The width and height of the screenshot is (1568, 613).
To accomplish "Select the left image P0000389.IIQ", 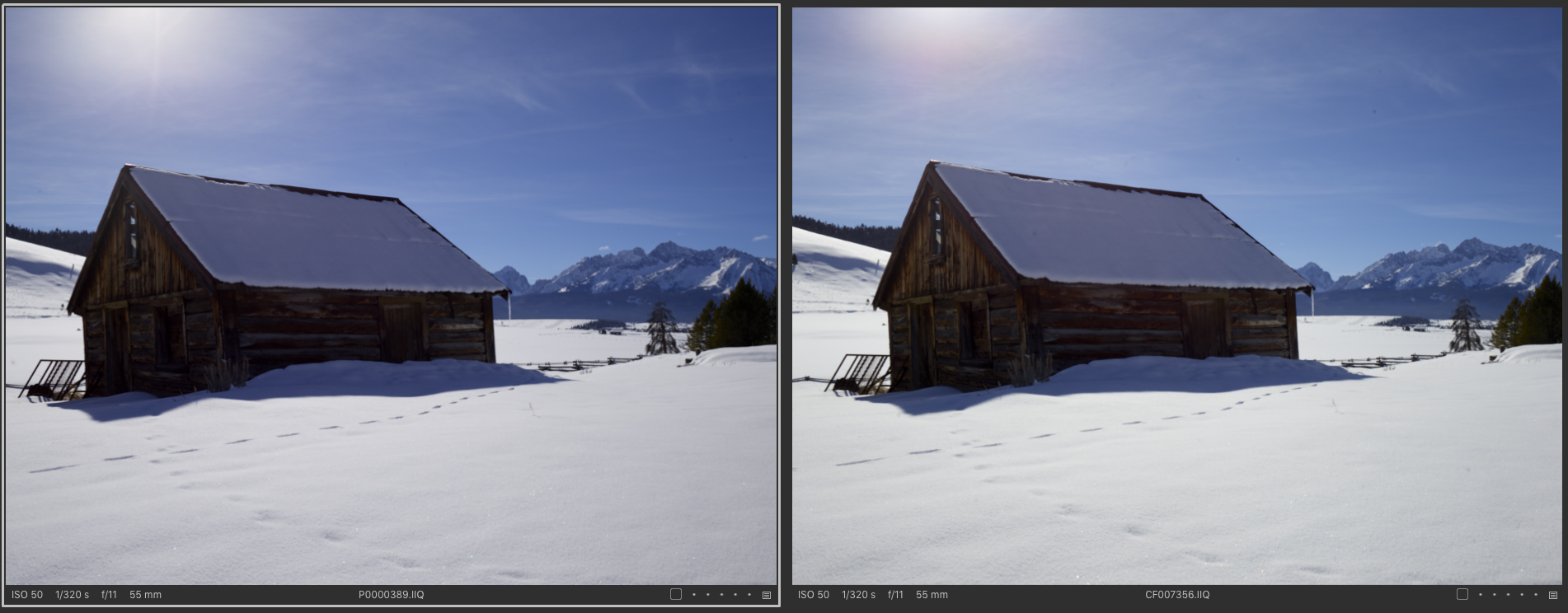I will click(x=391, y=297).
